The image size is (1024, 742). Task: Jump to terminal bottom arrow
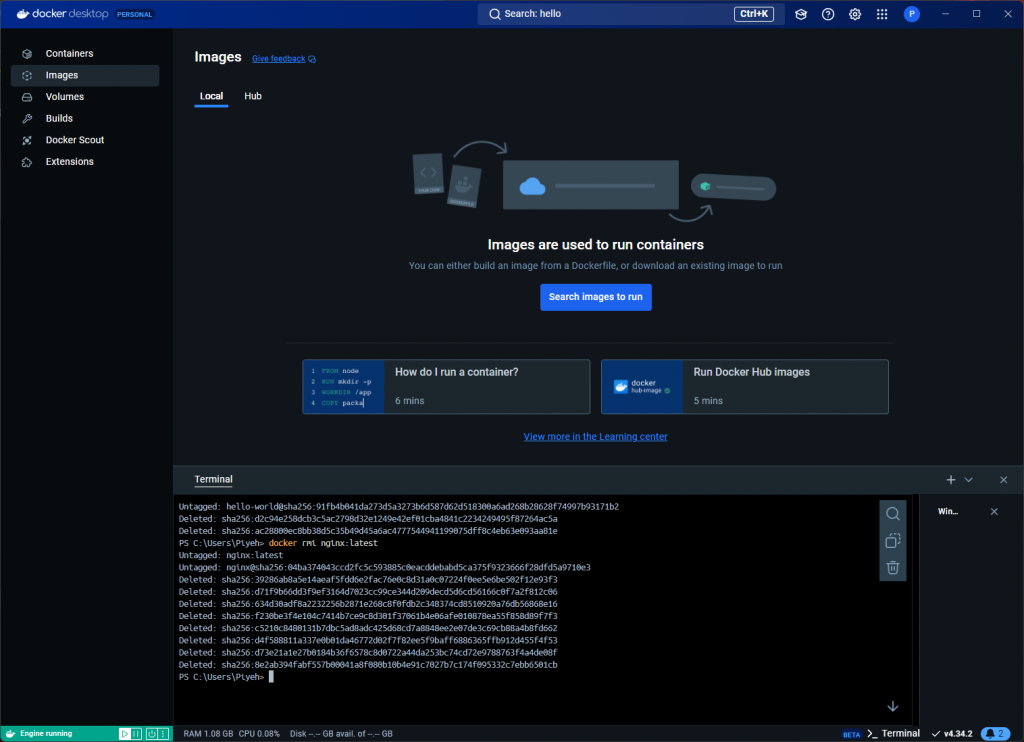coord(892,706)
